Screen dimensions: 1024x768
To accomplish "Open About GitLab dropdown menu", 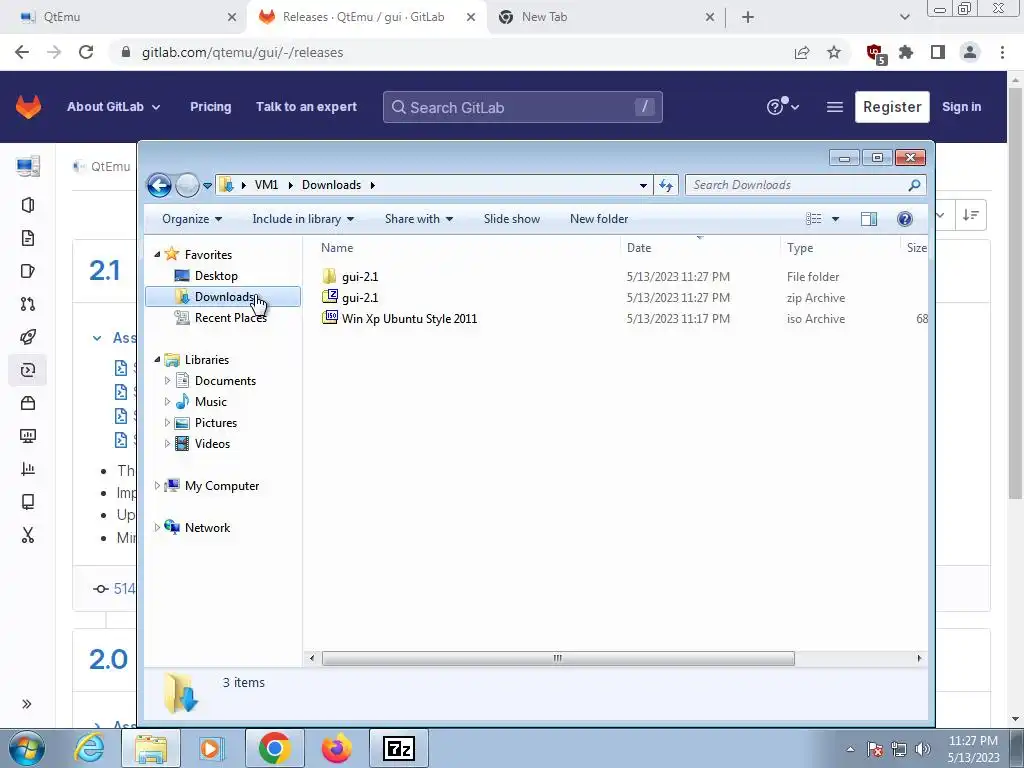I will point(114,107).
